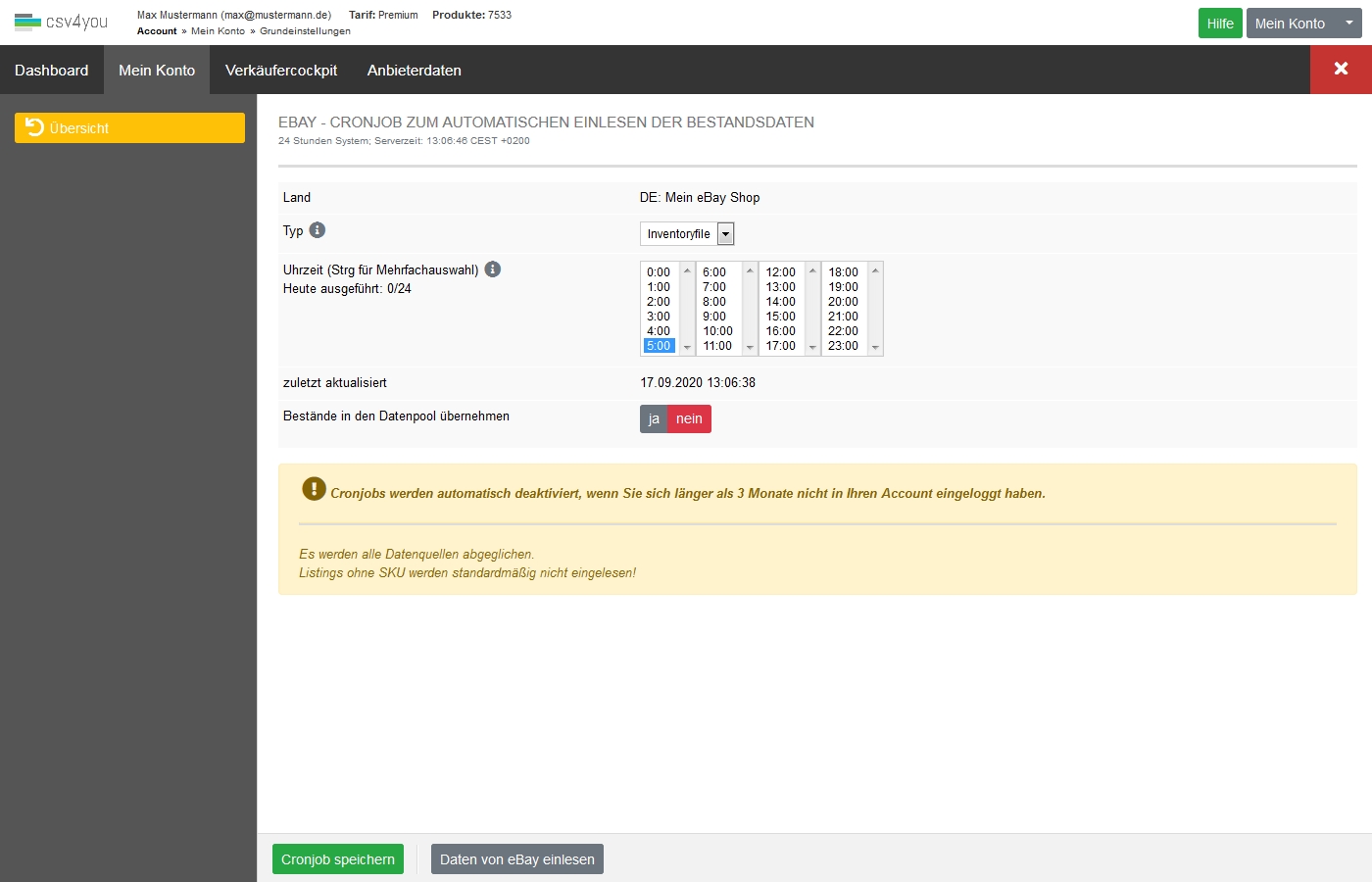Click the info icon beside Uhrzeit label
This screenshot has height=882, width=1372.
point(493,269)
